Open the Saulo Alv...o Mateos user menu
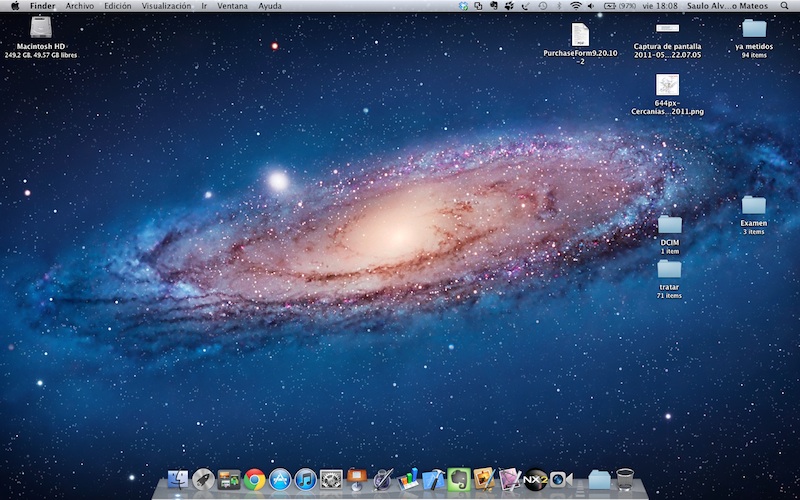Viewport: 800px width, 500px height. [728, 6]
